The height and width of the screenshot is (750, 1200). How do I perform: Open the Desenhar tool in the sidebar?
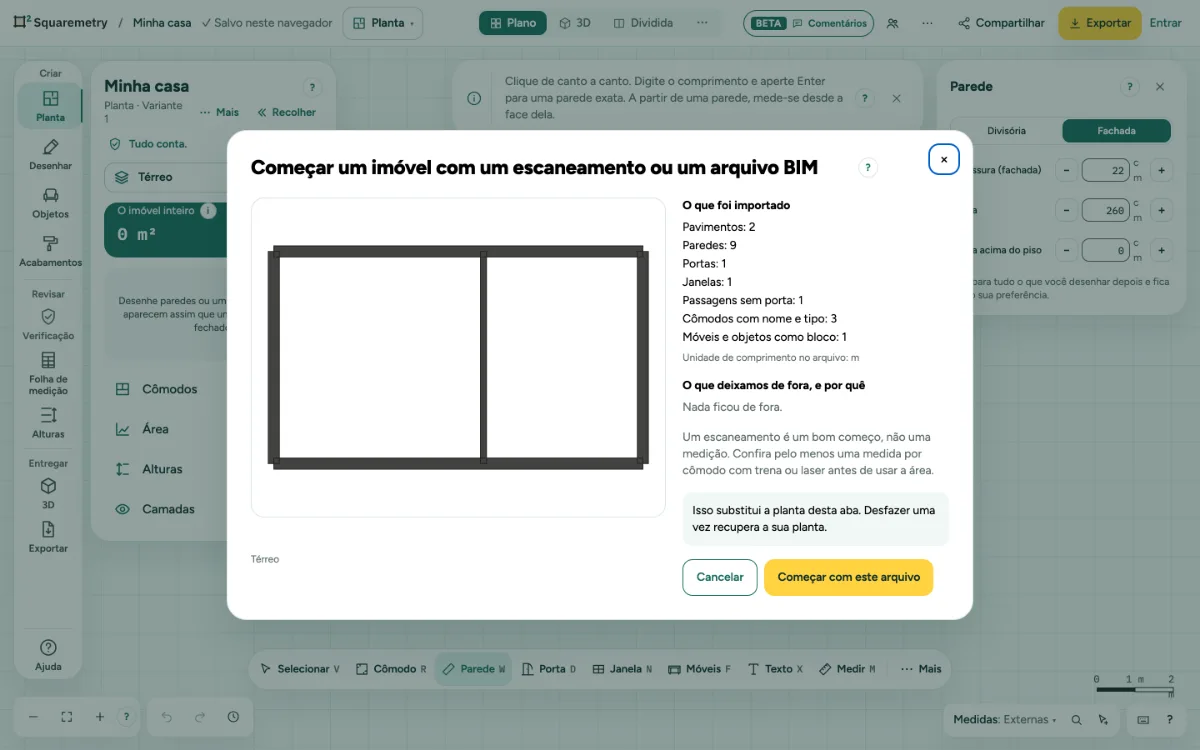[50, 154]
